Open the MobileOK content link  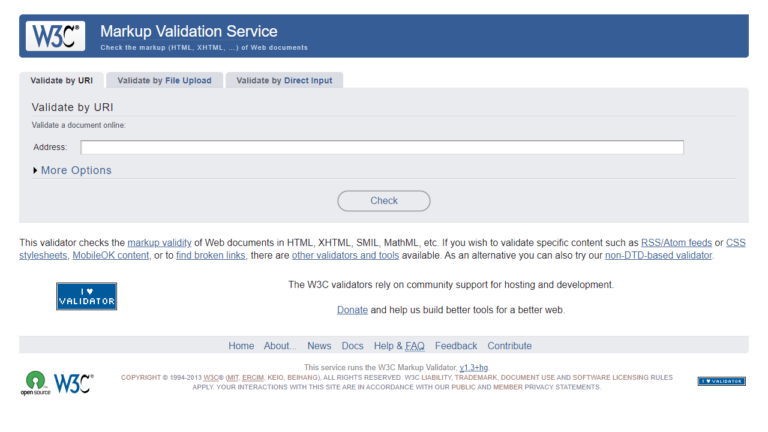pos(109,255)
